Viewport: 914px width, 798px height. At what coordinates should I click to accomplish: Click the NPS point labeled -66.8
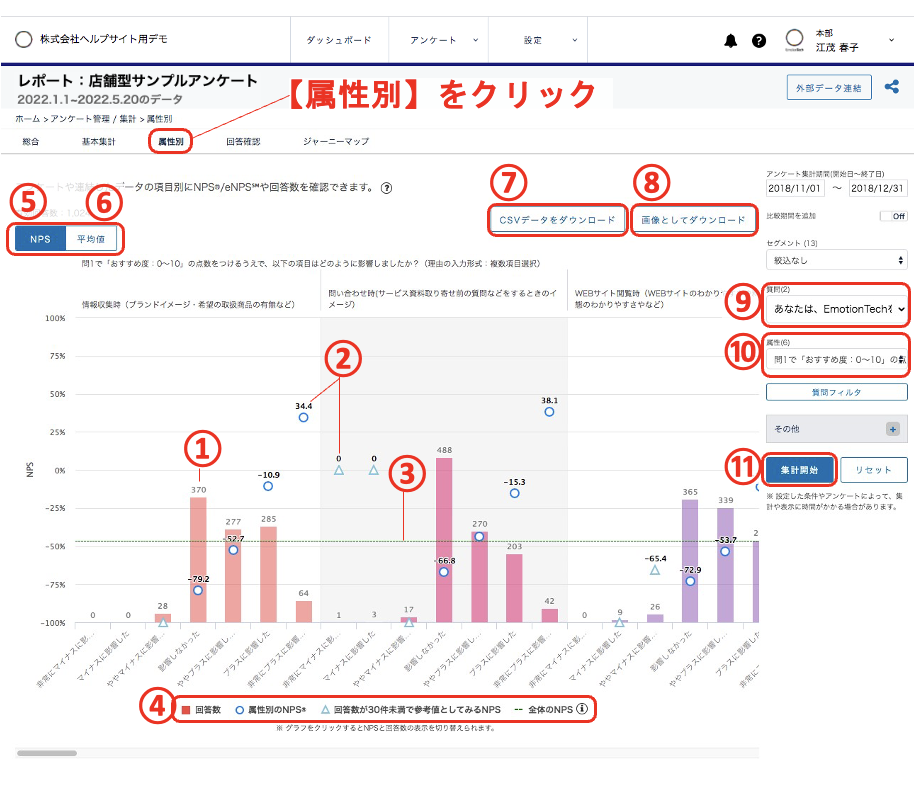pyautogui.click(x=444, y=572)
